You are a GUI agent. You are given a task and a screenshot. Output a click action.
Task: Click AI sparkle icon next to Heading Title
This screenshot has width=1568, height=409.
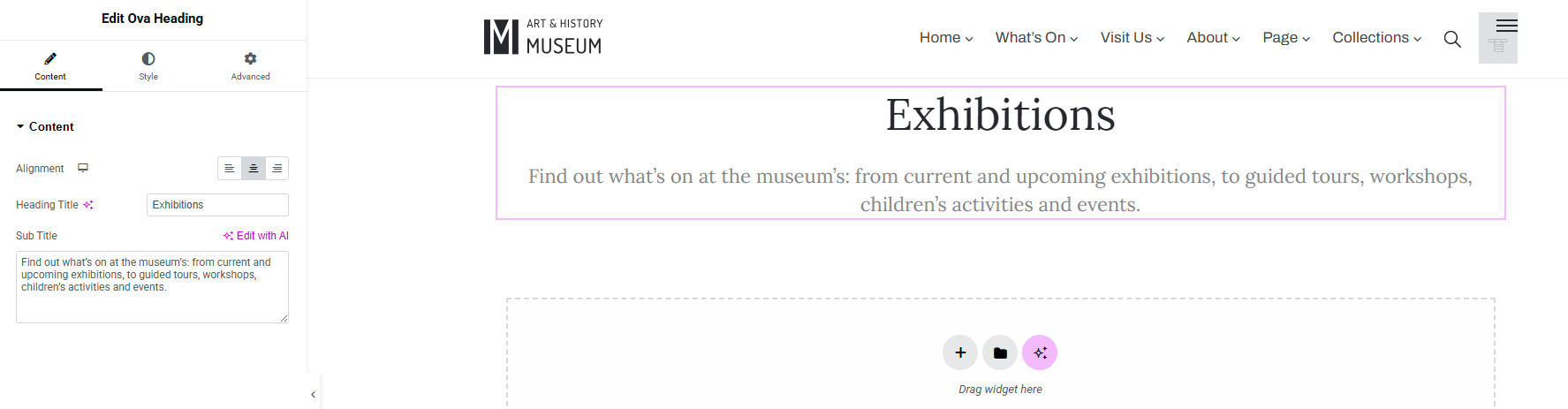pos(88,205)
